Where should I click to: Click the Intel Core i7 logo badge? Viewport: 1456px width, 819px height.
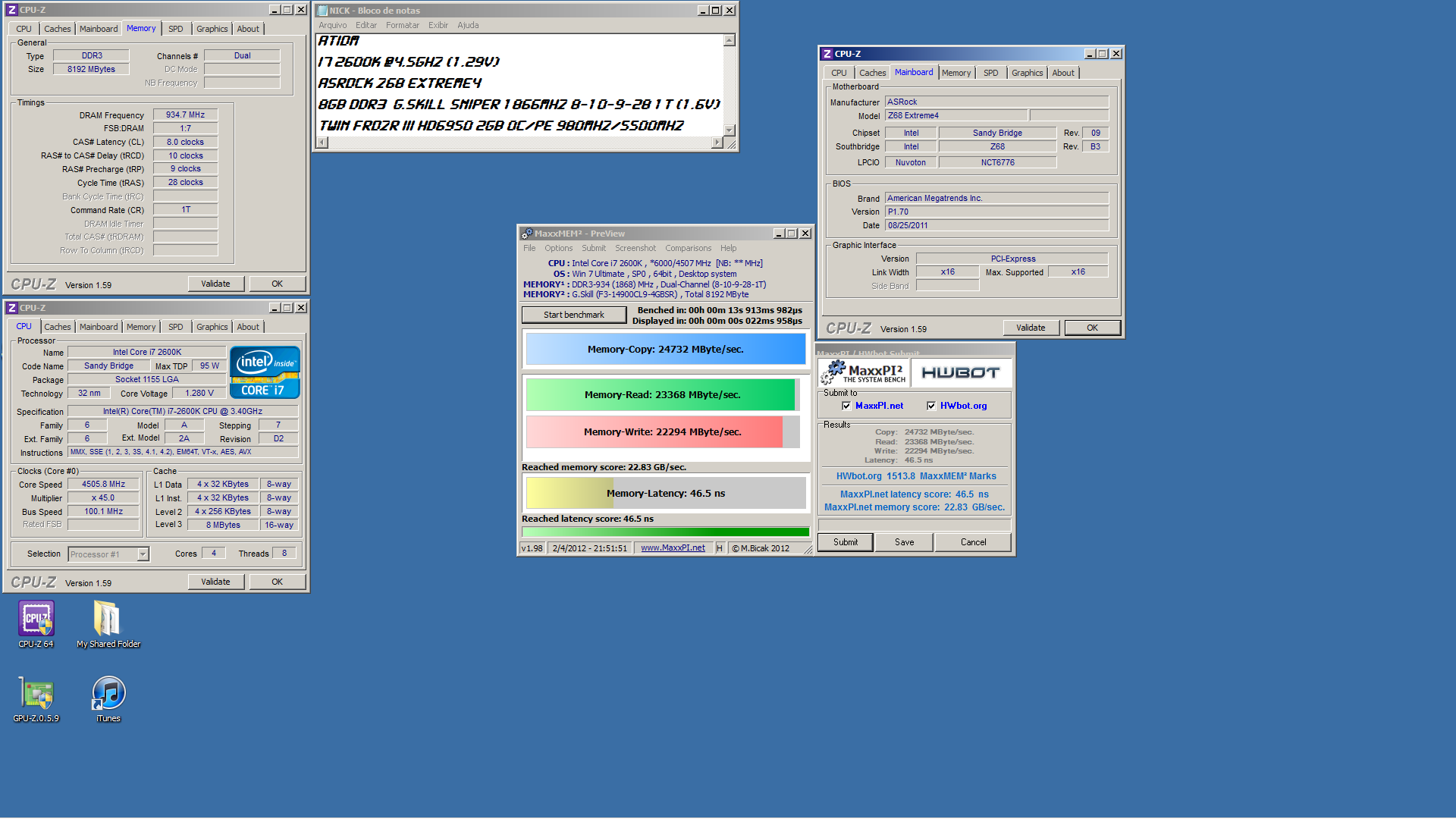265,372
